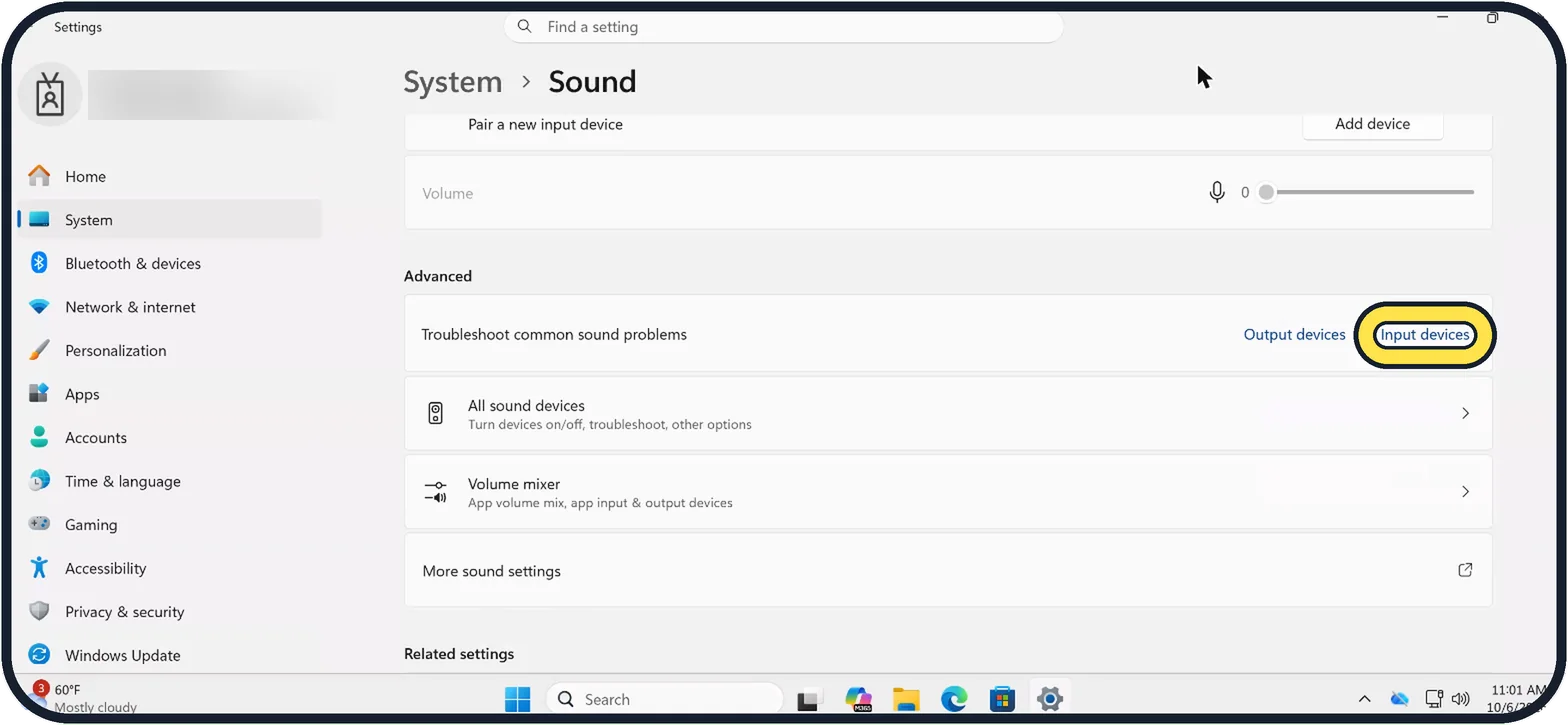The image size is (1568, 725).
Task: Open All sound devices chevron
Action: pyautogui.click(x=1465, y=413)
